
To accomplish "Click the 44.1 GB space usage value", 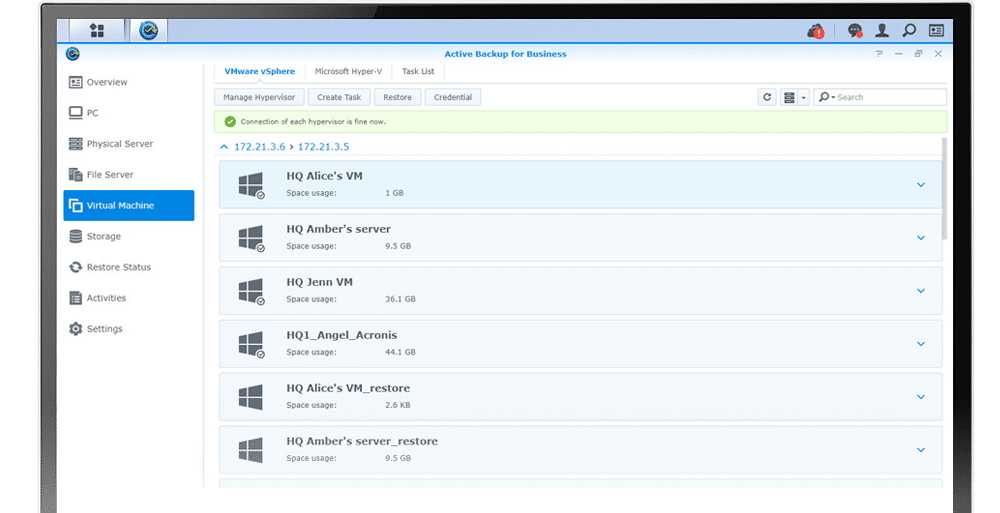I will [400, 352].
